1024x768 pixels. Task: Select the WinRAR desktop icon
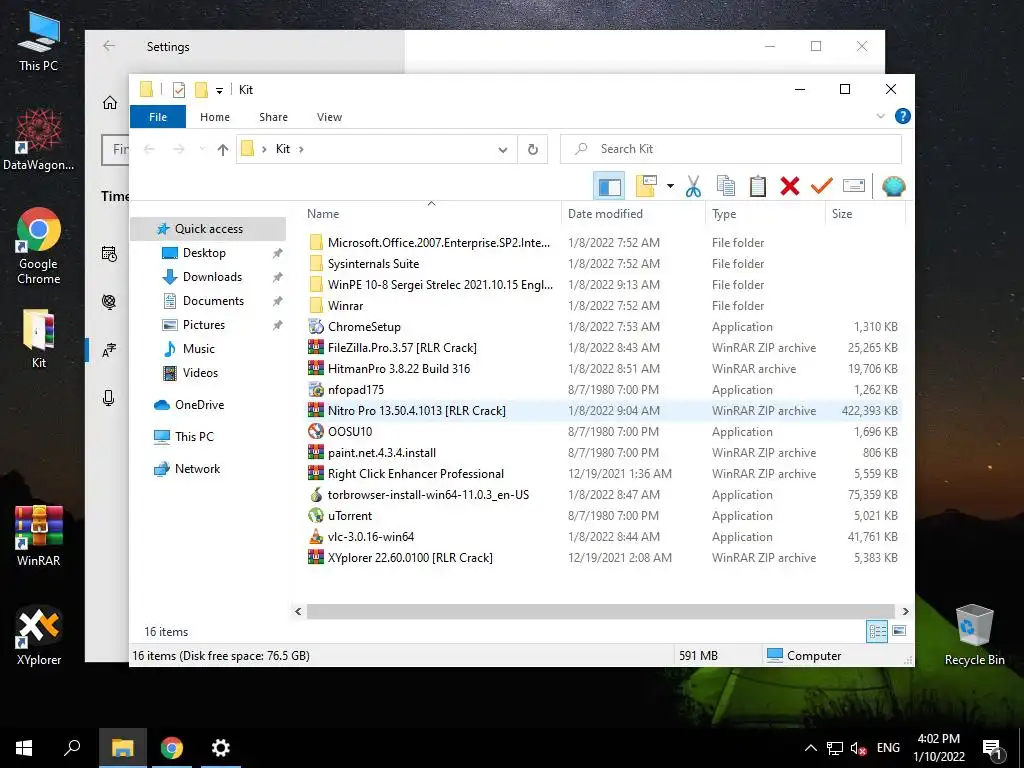[x=39, y=536]
